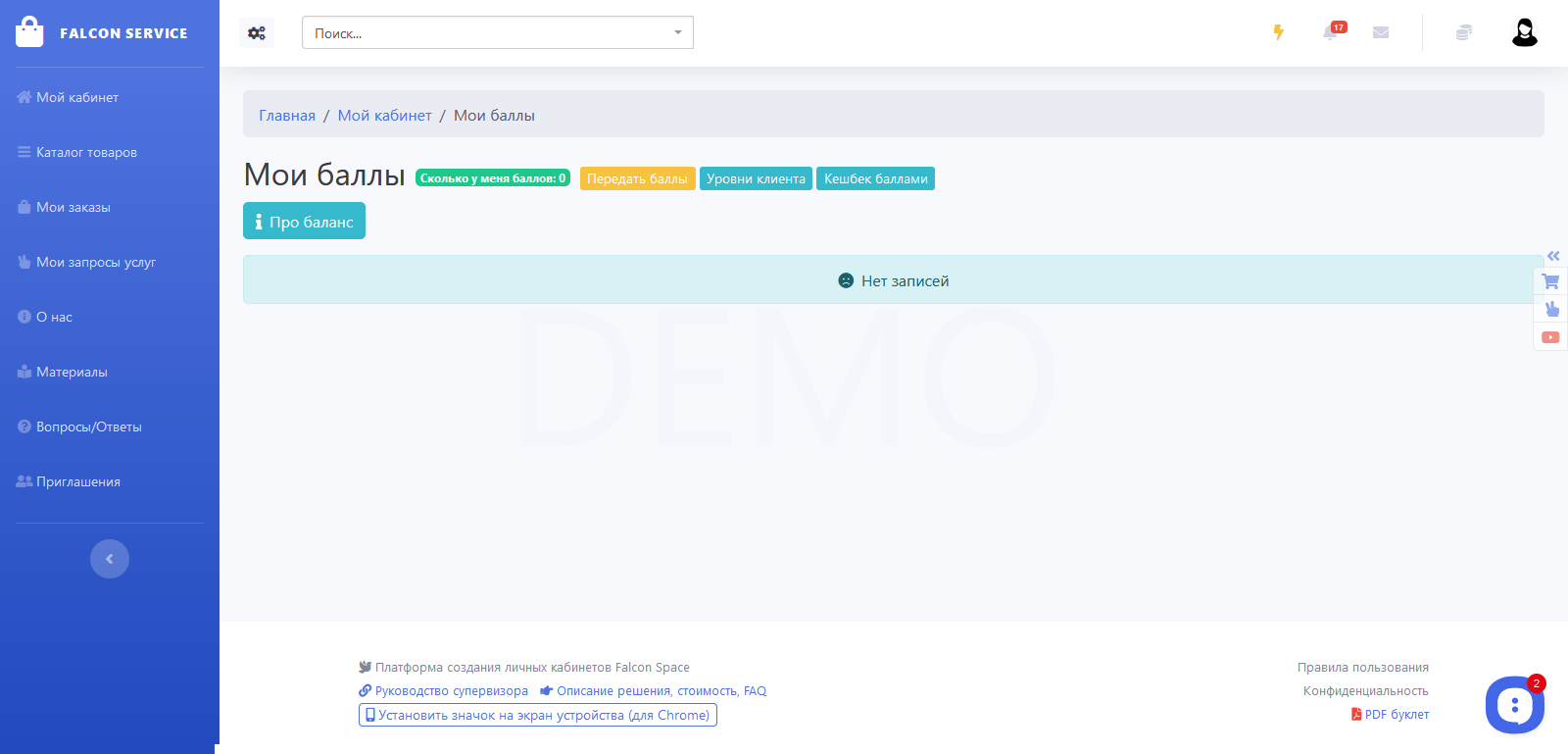
Task: Open the О нас sidebar item
Action: [45, 317]
